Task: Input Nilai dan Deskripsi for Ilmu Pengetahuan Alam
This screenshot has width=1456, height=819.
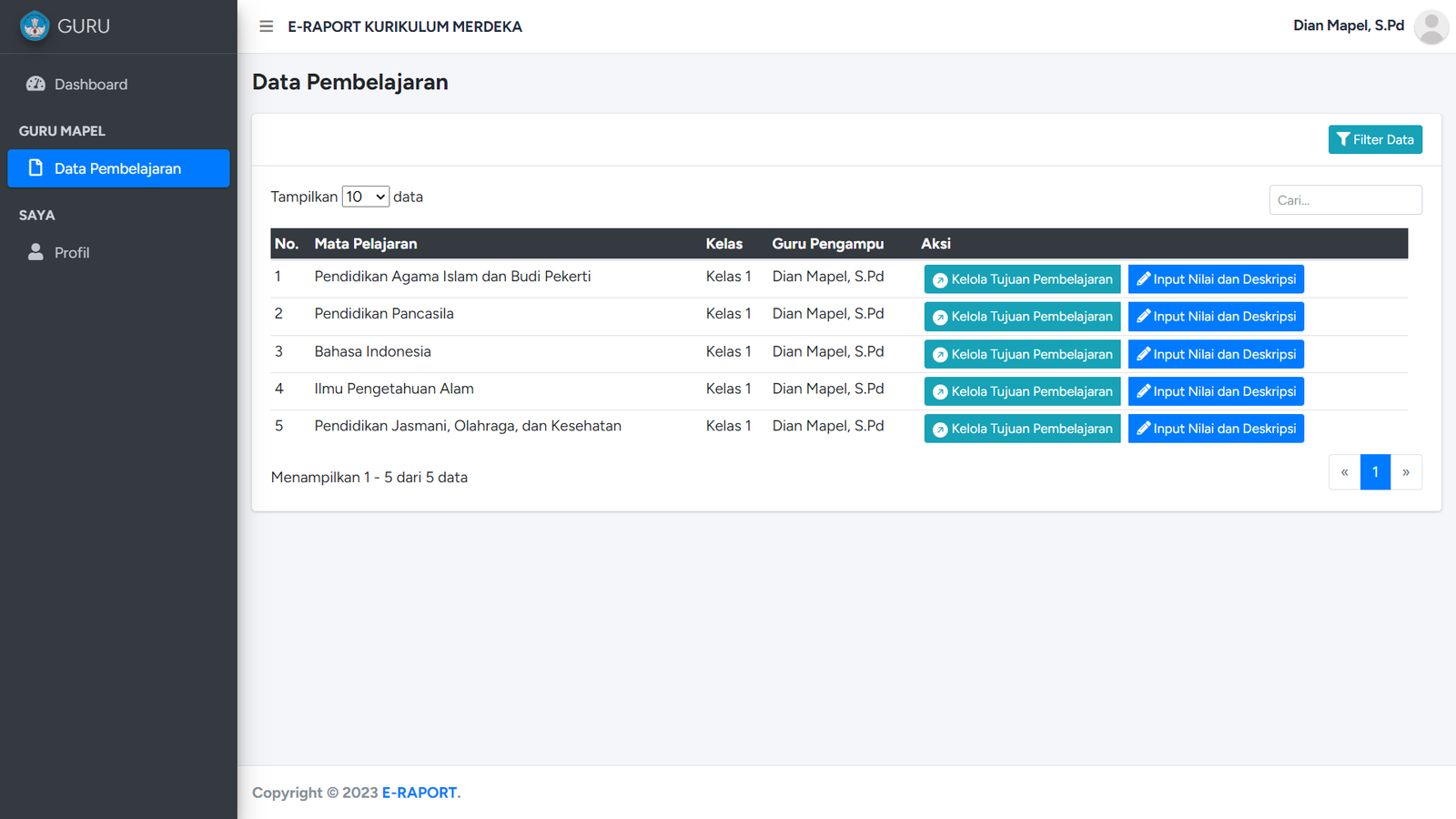Action: click(1216, 391)
